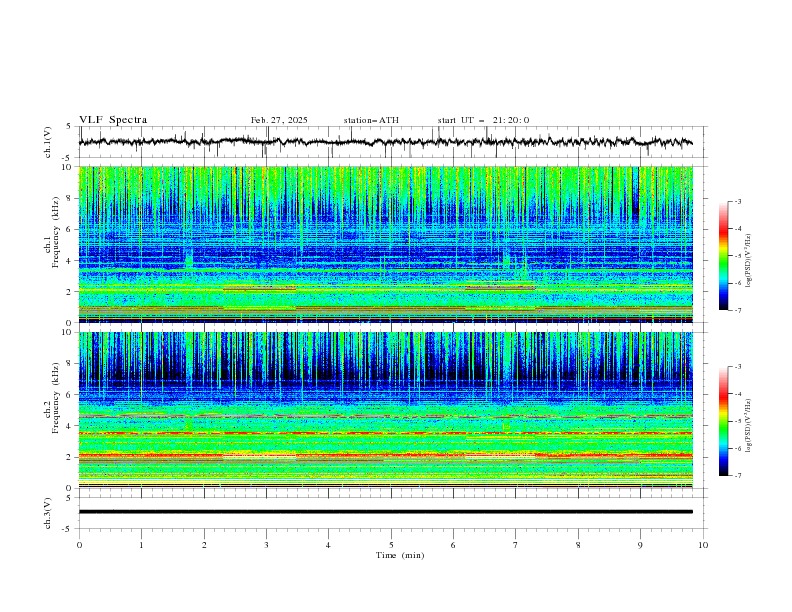The width and height of the screenshot is (792, 612).
Task: Click the "Time (min)" axis title
Action: [400, 555]
